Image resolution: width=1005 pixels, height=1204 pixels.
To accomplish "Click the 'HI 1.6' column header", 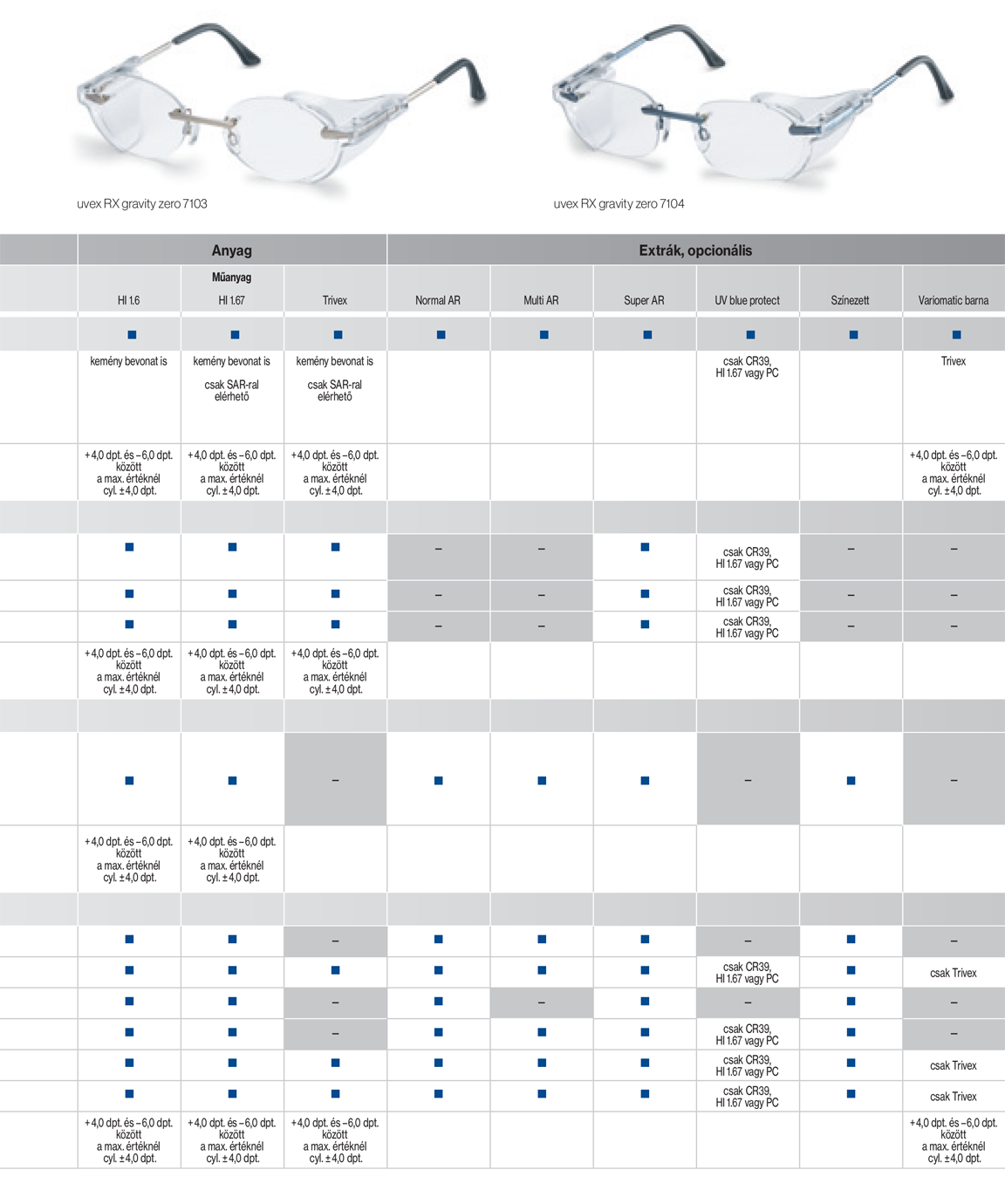I will (128, 300).
